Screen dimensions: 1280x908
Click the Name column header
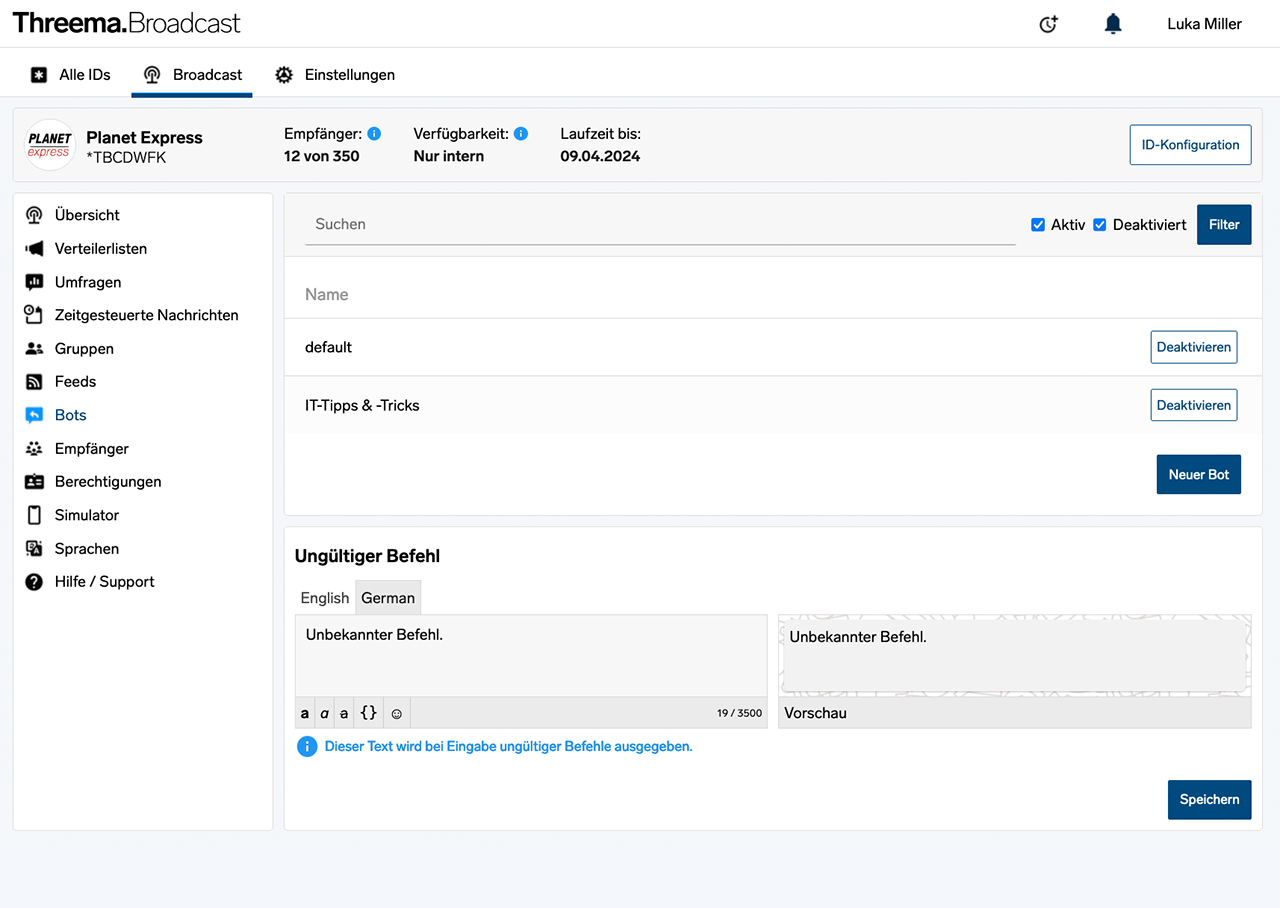[x=327, y=294]
